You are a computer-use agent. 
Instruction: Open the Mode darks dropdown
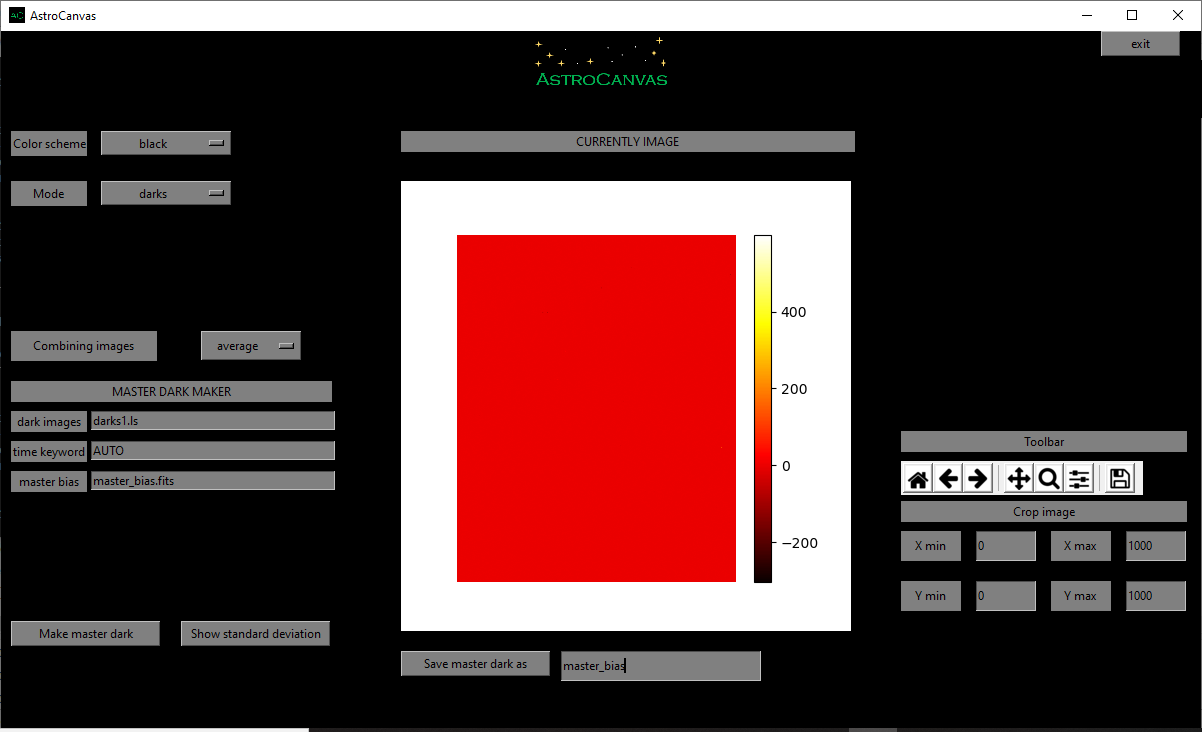166,193
